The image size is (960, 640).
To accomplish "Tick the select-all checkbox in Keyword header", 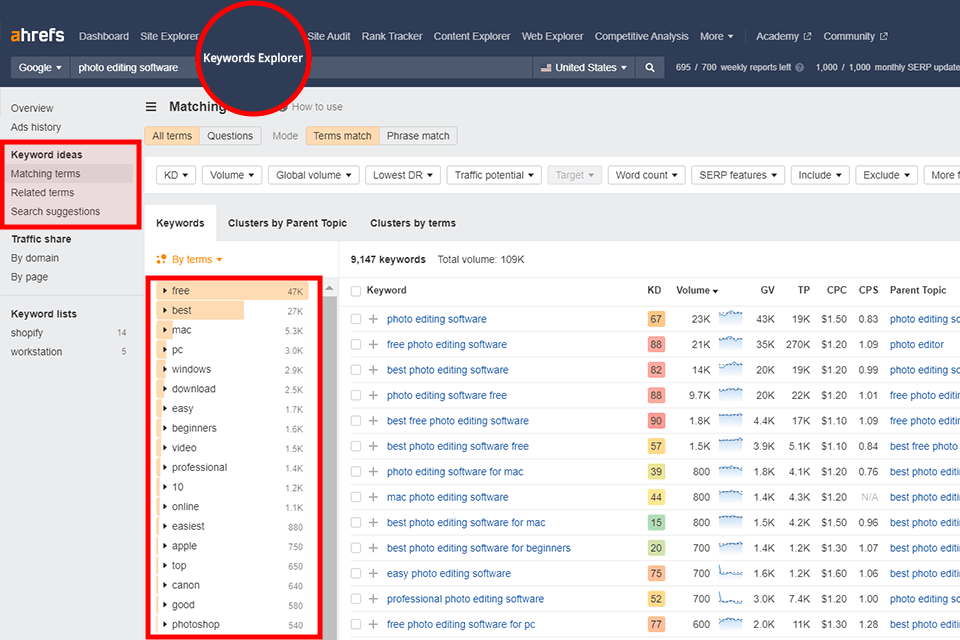I will tap(356, 291).
